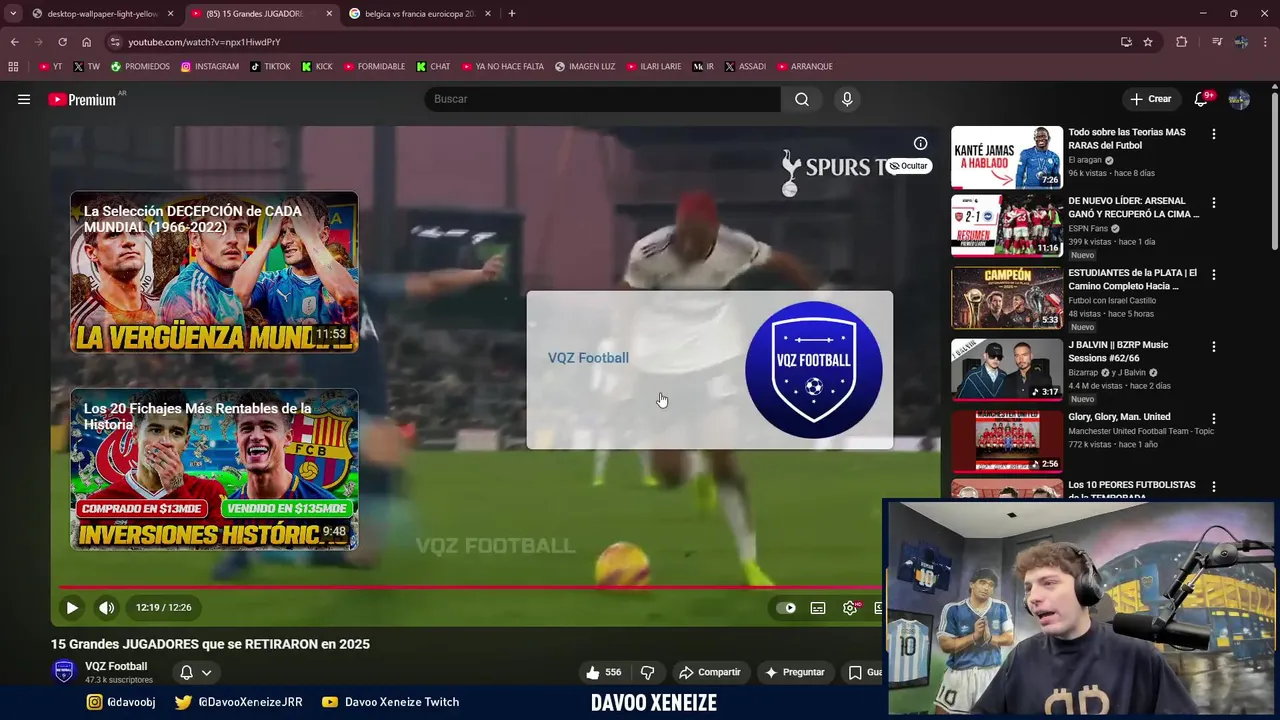Like the video thumbs up

[x=603, y=672]
